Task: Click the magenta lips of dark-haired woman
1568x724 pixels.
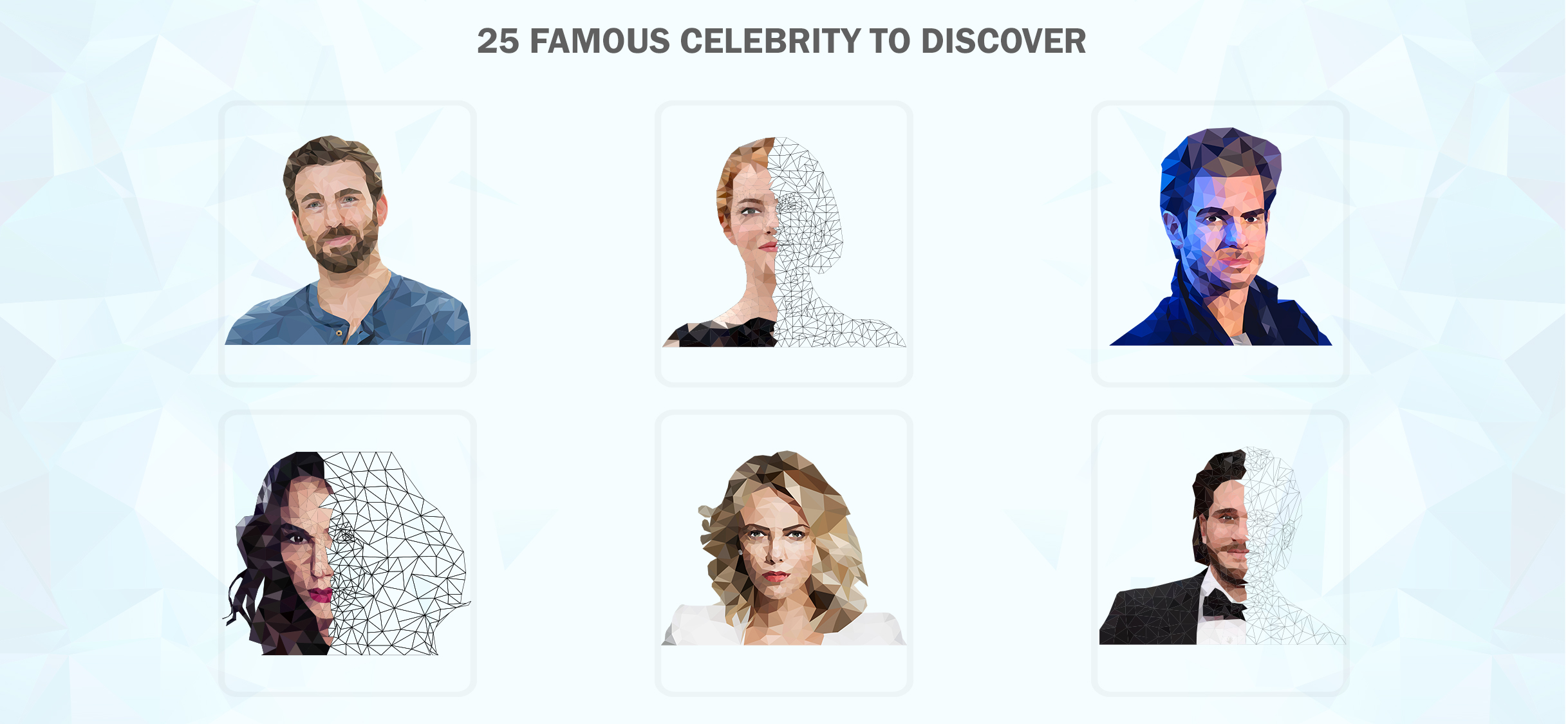Action: click(x=320, y=595)
